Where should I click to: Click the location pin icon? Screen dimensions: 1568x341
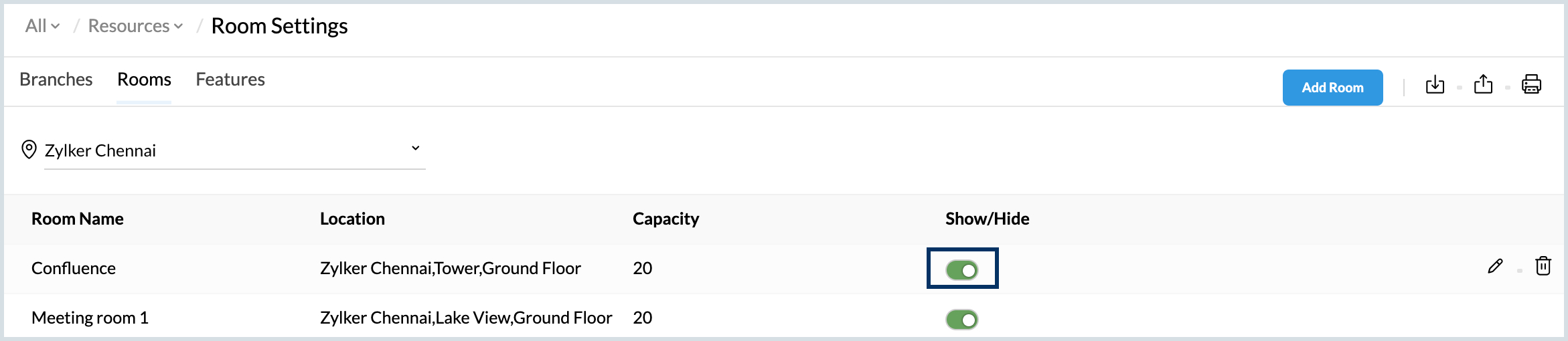29,149
